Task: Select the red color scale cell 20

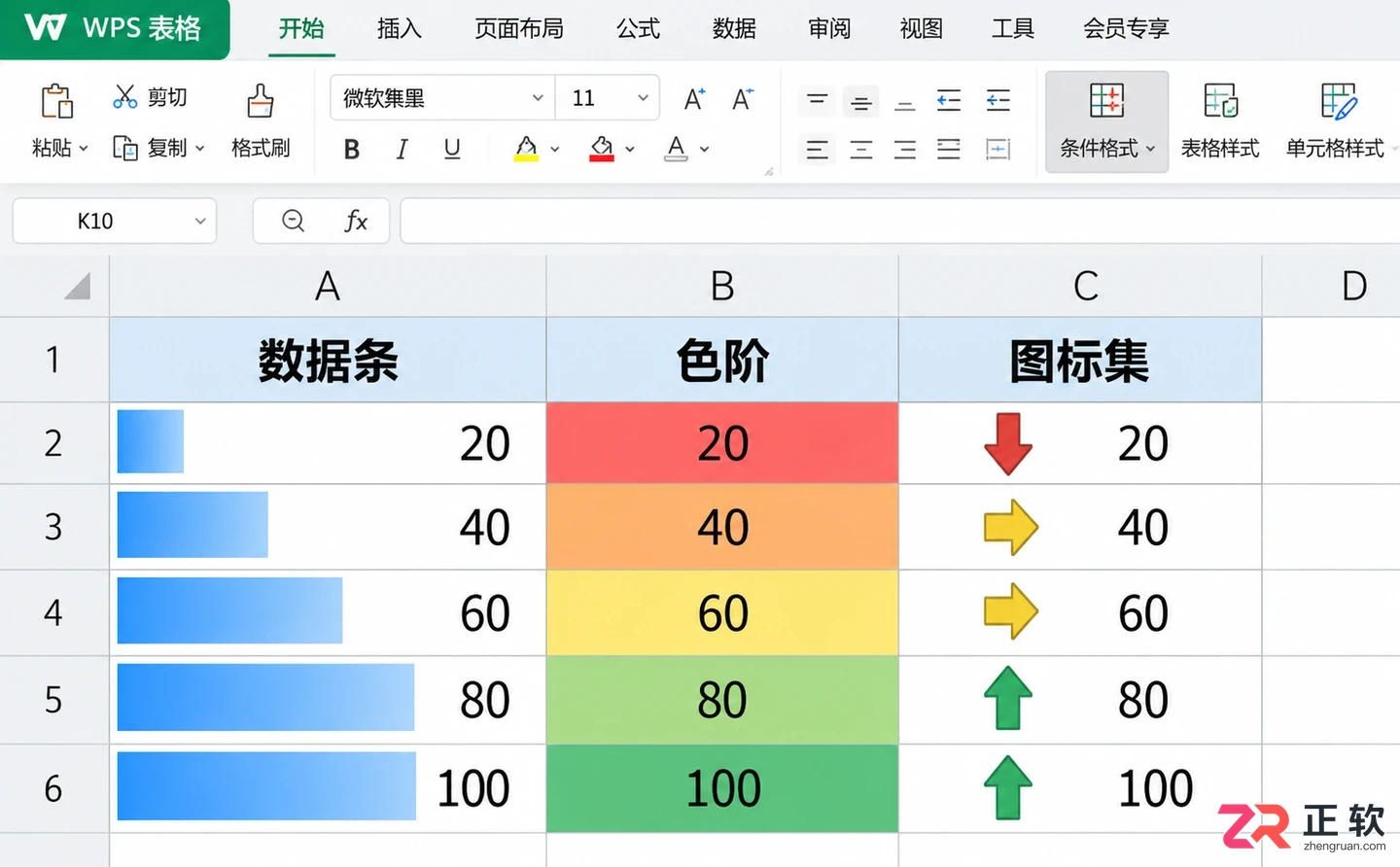Action: click(x=722, y=443)
